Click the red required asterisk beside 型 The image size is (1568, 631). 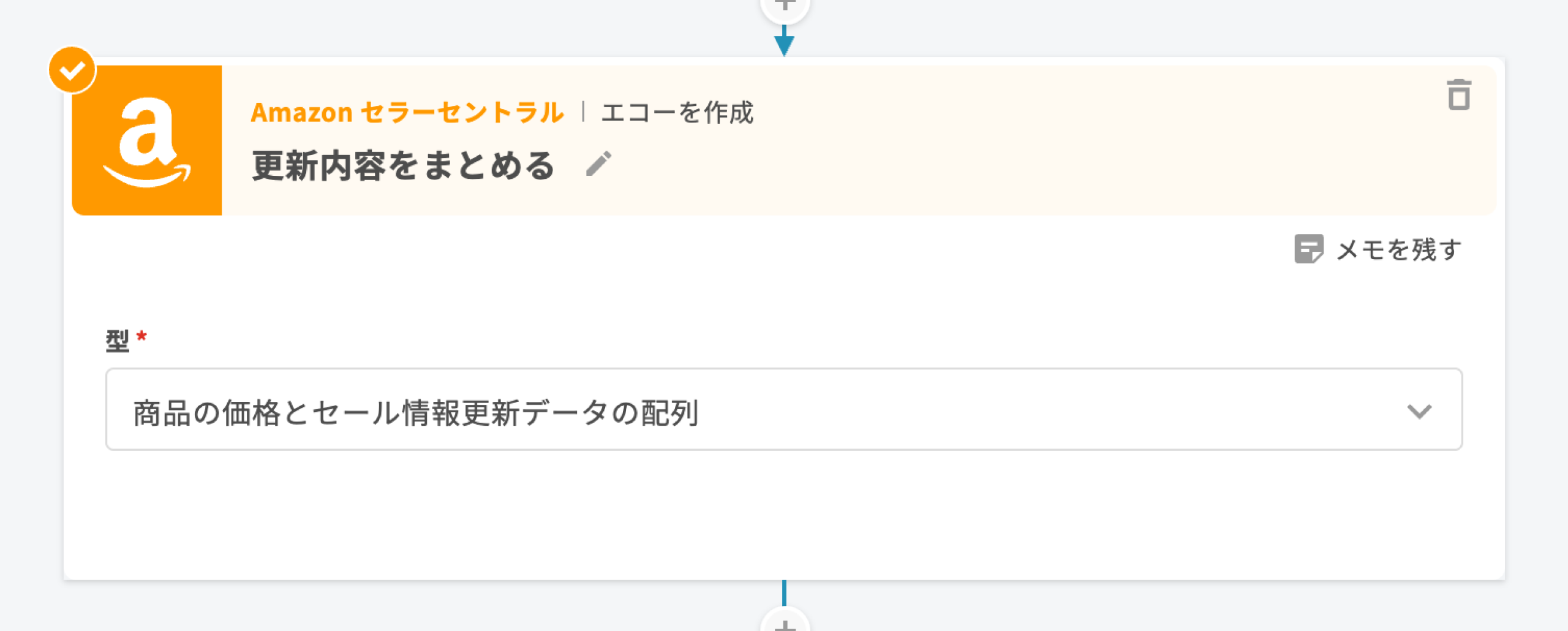tap(141, 336)
